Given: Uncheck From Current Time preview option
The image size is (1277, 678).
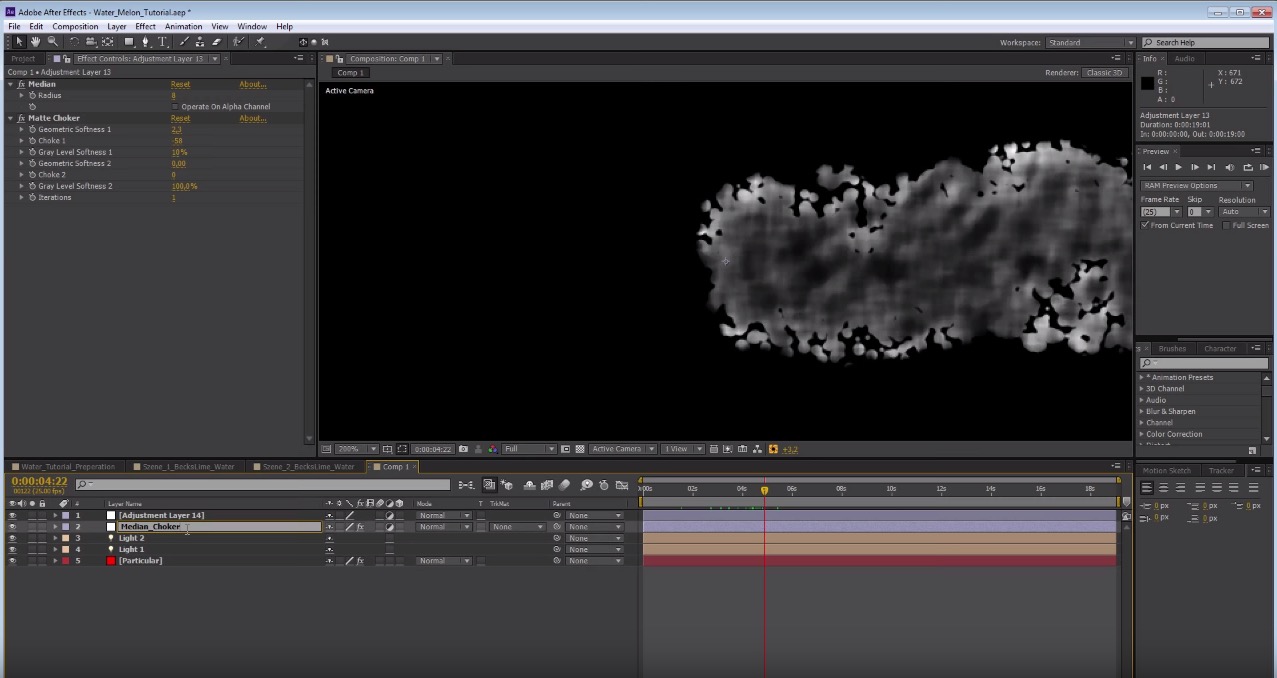Looking at the screenshot, I should [x=1143, y=224].
